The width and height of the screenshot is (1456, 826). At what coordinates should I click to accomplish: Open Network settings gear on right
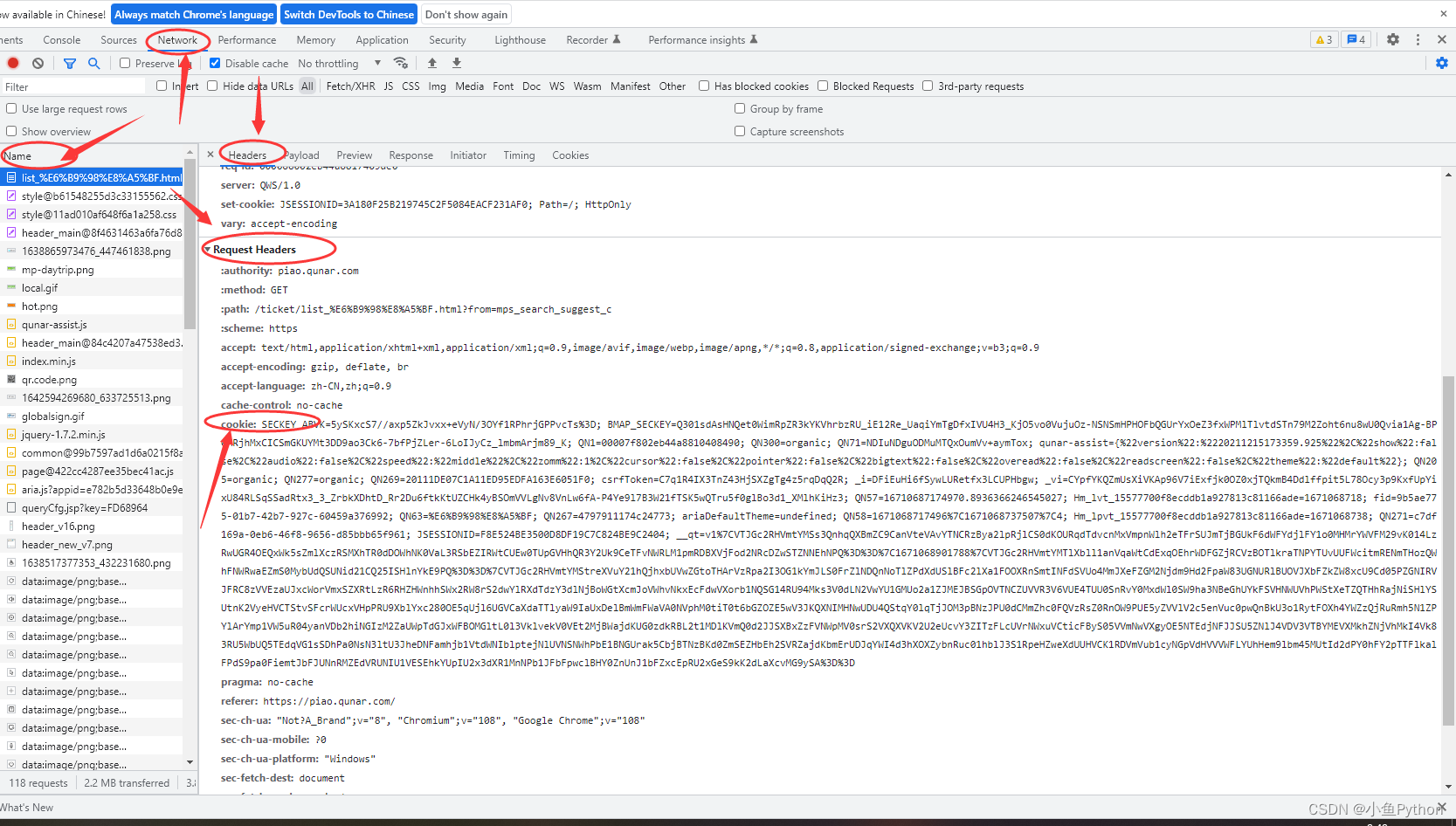coord(1442,63)
